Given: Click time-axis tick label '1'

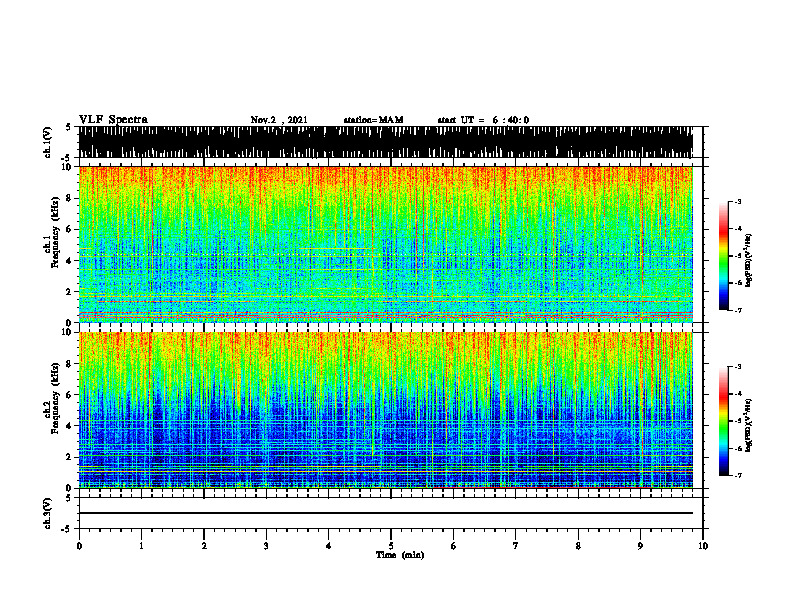Looking at the screenshot, I should [141, 546].
